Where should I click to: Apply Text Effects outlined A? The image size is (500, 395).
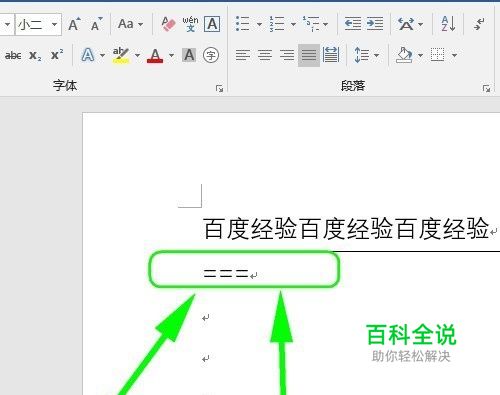click(88, 55)
